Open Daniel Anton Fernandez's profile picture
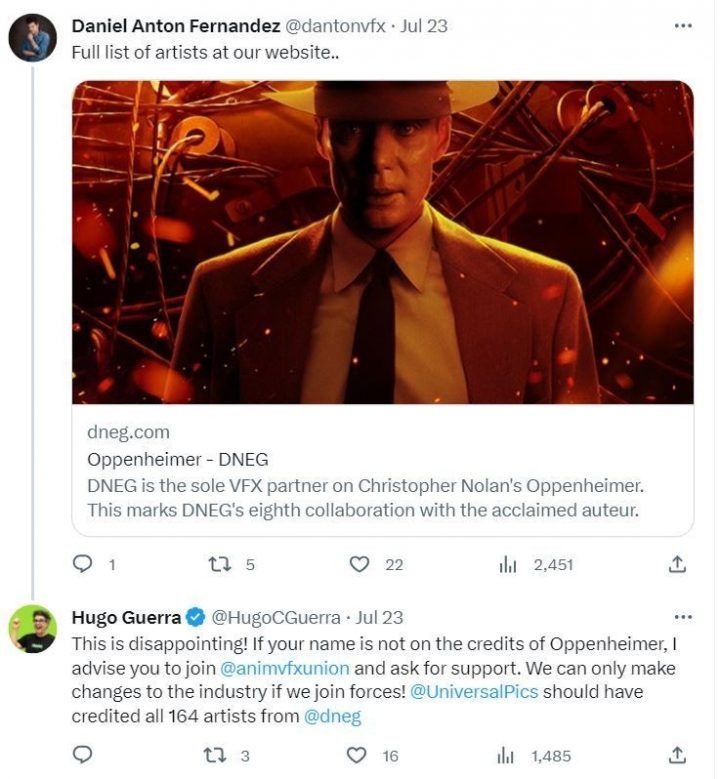This screenshot has width=720, height=779. pyautogui.click(x=32, y=39)
